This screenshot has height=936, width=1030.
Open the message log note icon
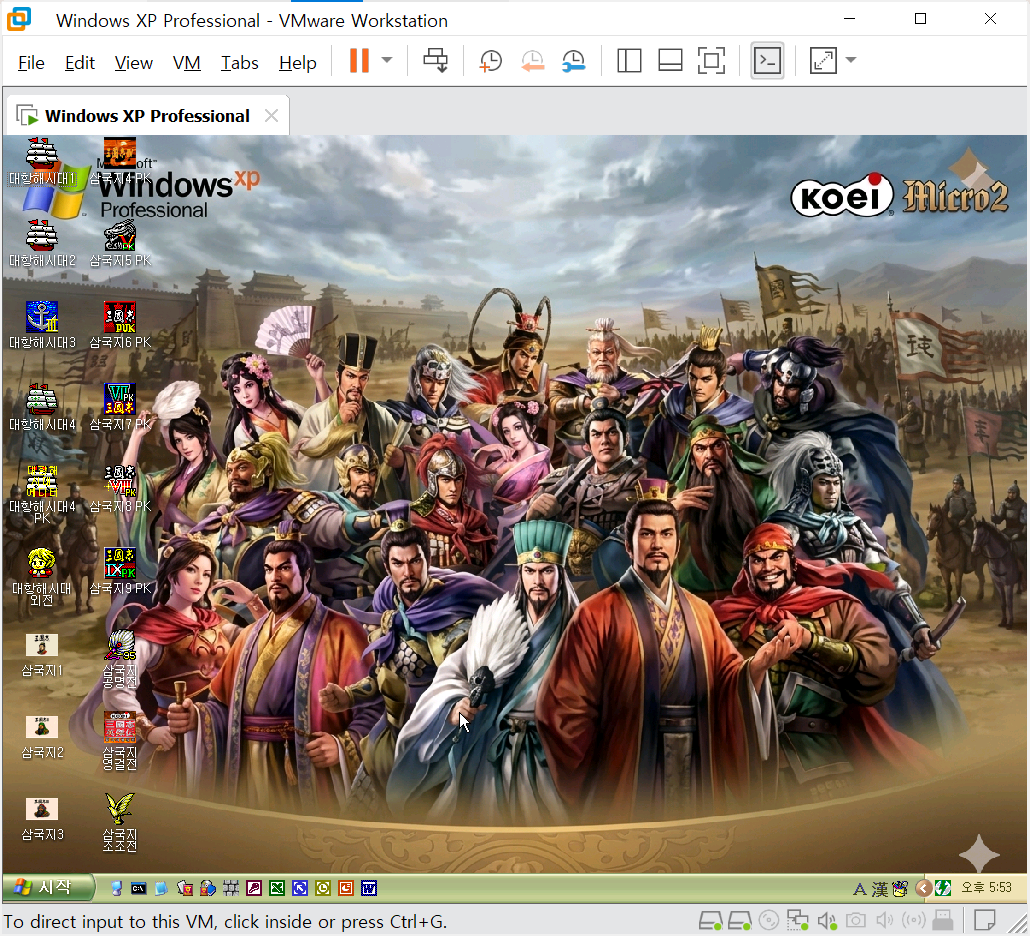click(984, 920)
